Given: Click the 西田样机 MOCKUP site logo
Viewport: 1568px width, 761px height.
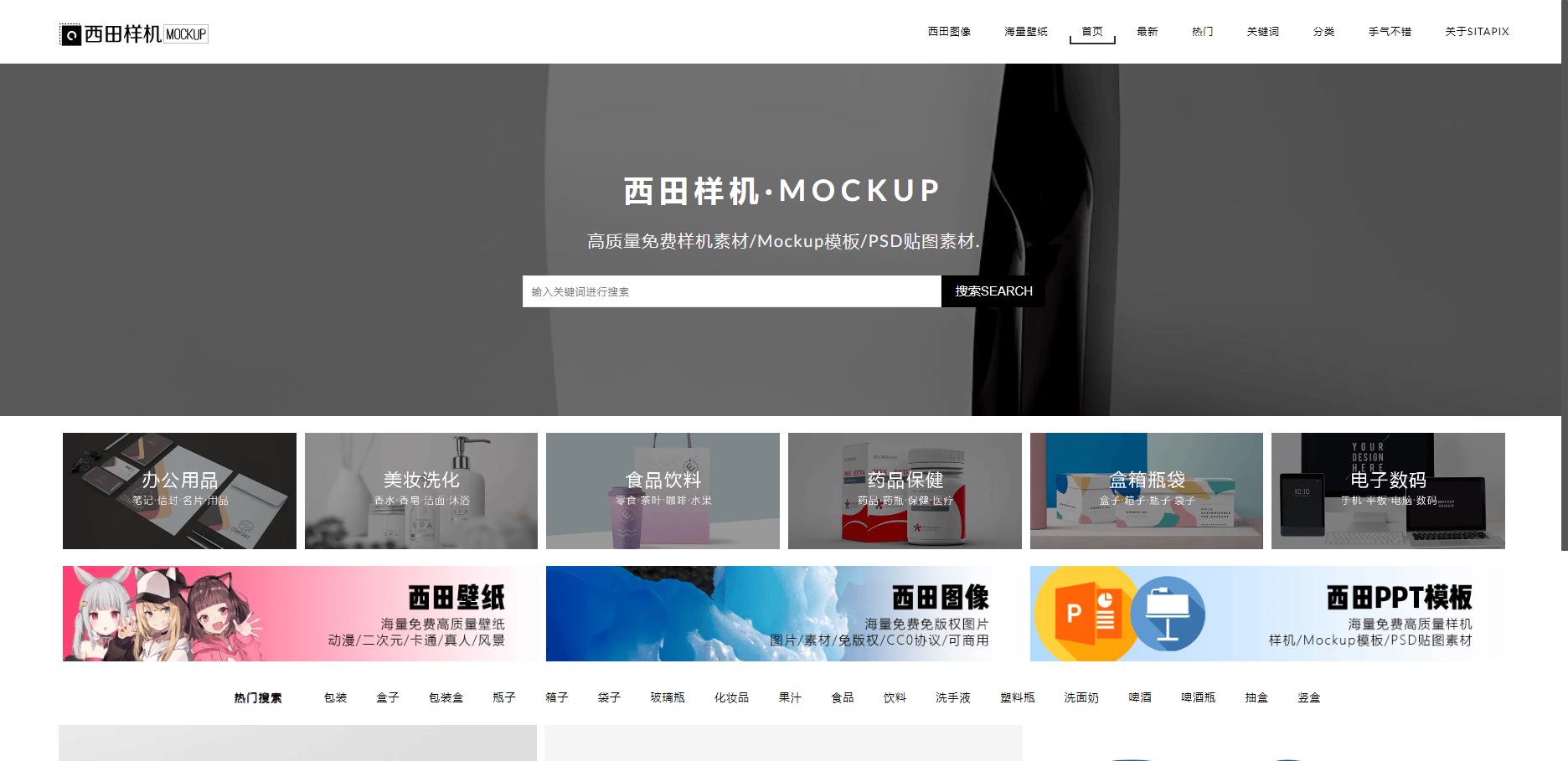Looking at the screenshot, I should 134,33.
